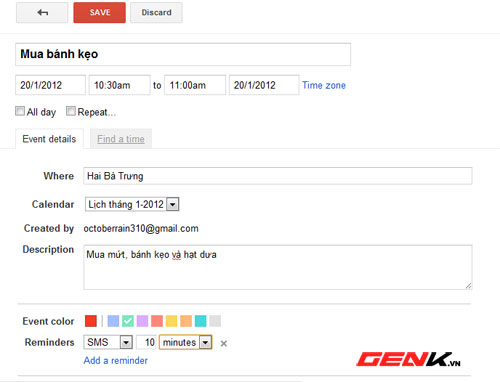Select the gray event color swatch
The image size is (500, 382).
click(215, 321)
